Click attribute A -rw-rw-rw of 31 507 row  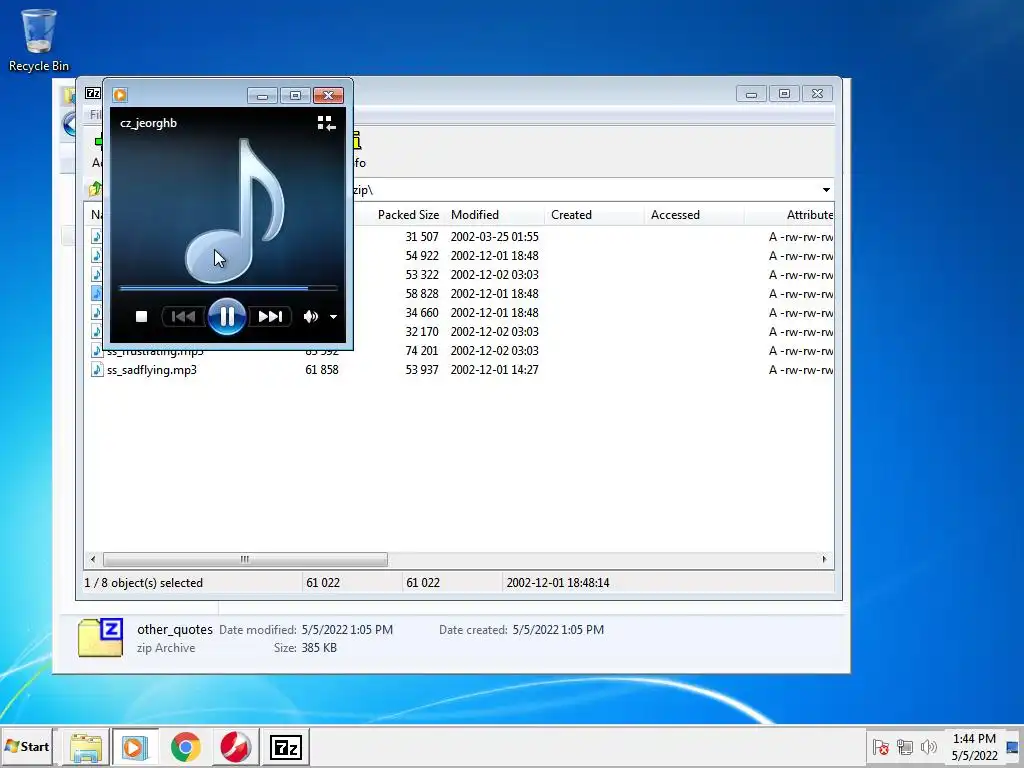coord(801,237)
